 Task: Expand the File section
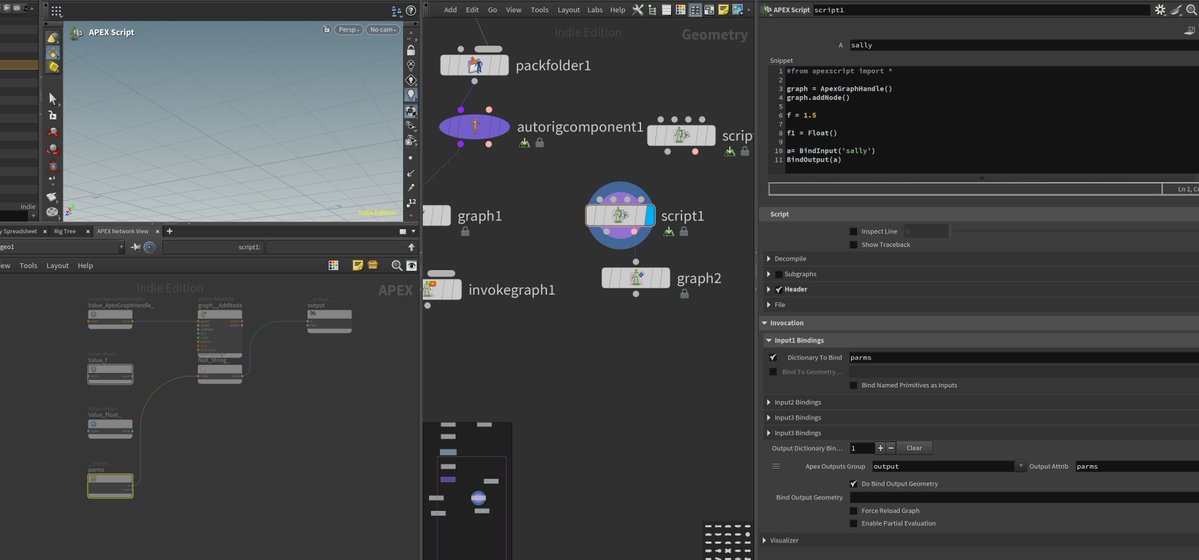click(x=768, y=304)
